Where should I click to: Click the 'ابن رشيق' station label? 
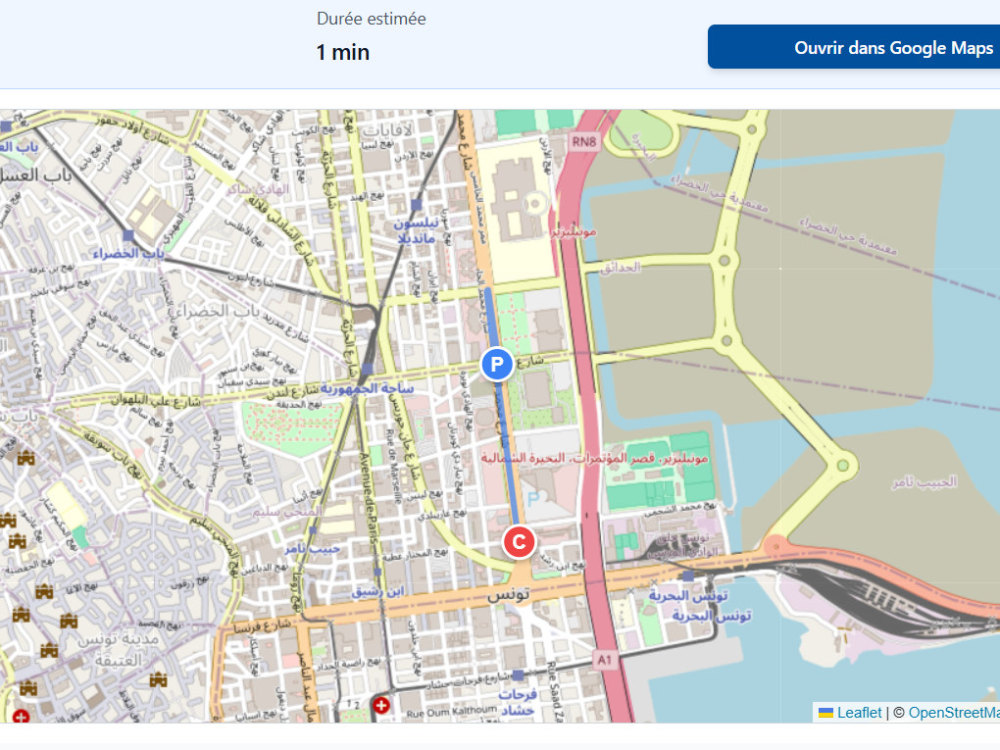[x=378, y=591]
